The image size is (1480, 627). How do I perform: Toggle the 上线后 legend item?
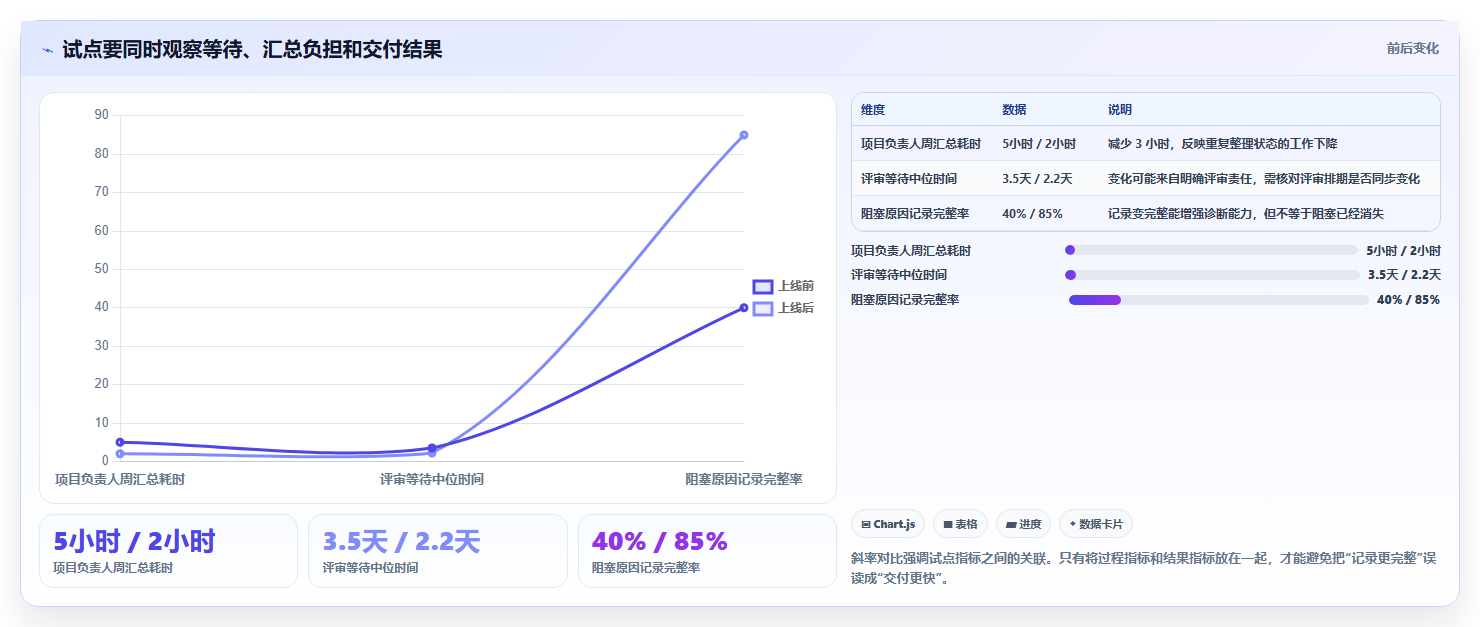point(783,308)
